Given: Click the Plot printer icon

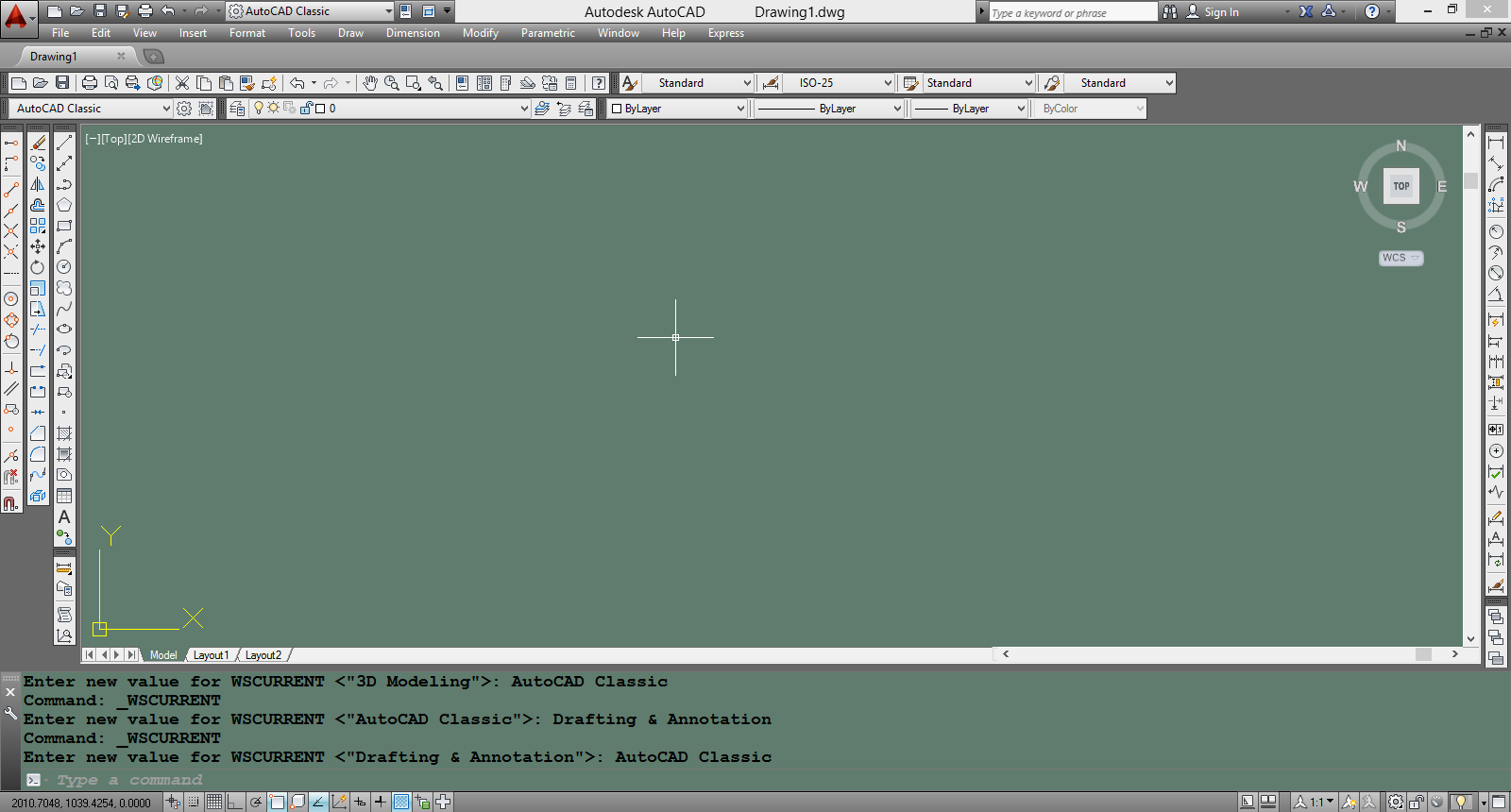Looking at the screenshot, I should [90, 83].
